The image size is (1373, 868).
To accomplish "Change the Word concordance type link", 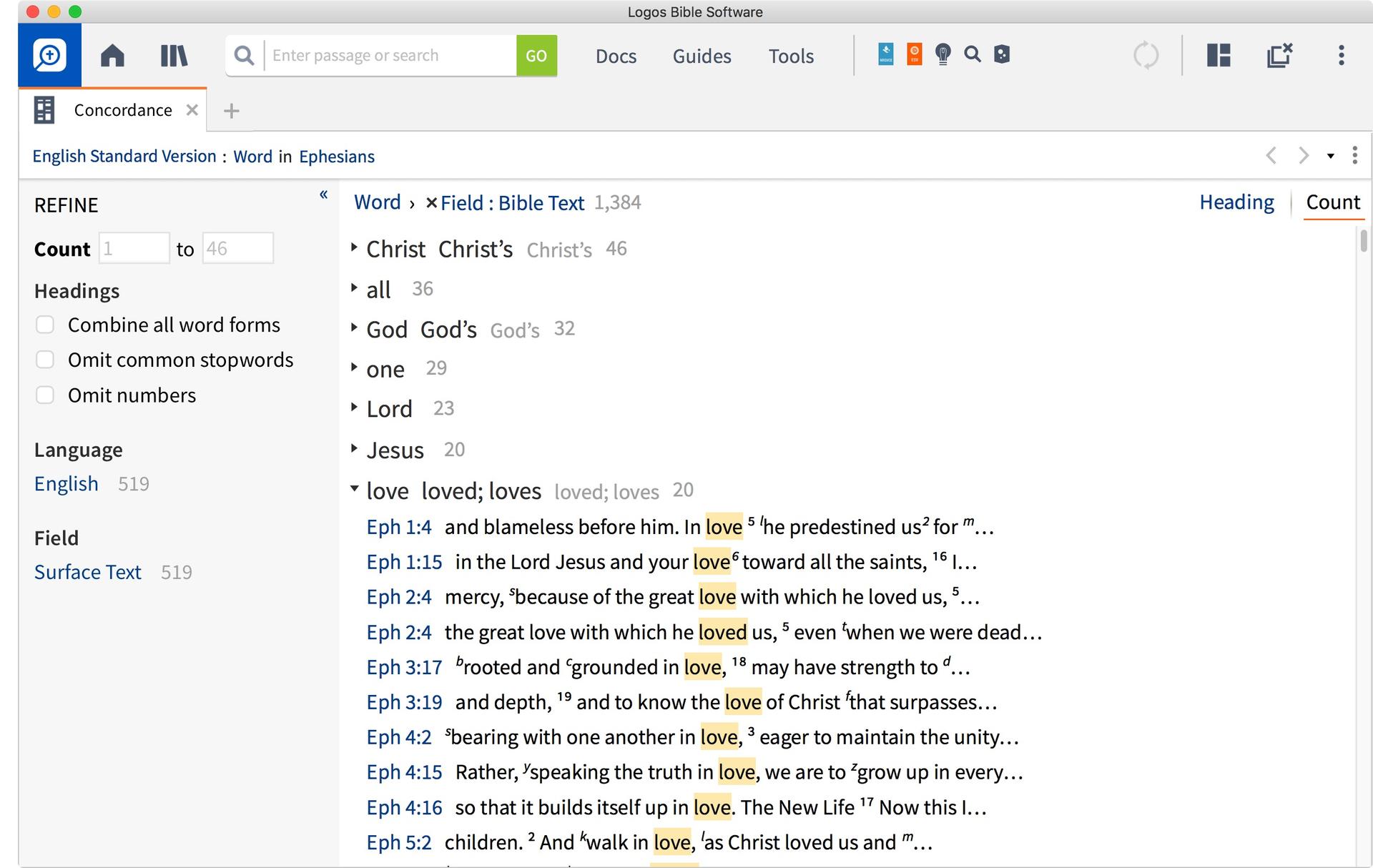I will click(253, 157).
